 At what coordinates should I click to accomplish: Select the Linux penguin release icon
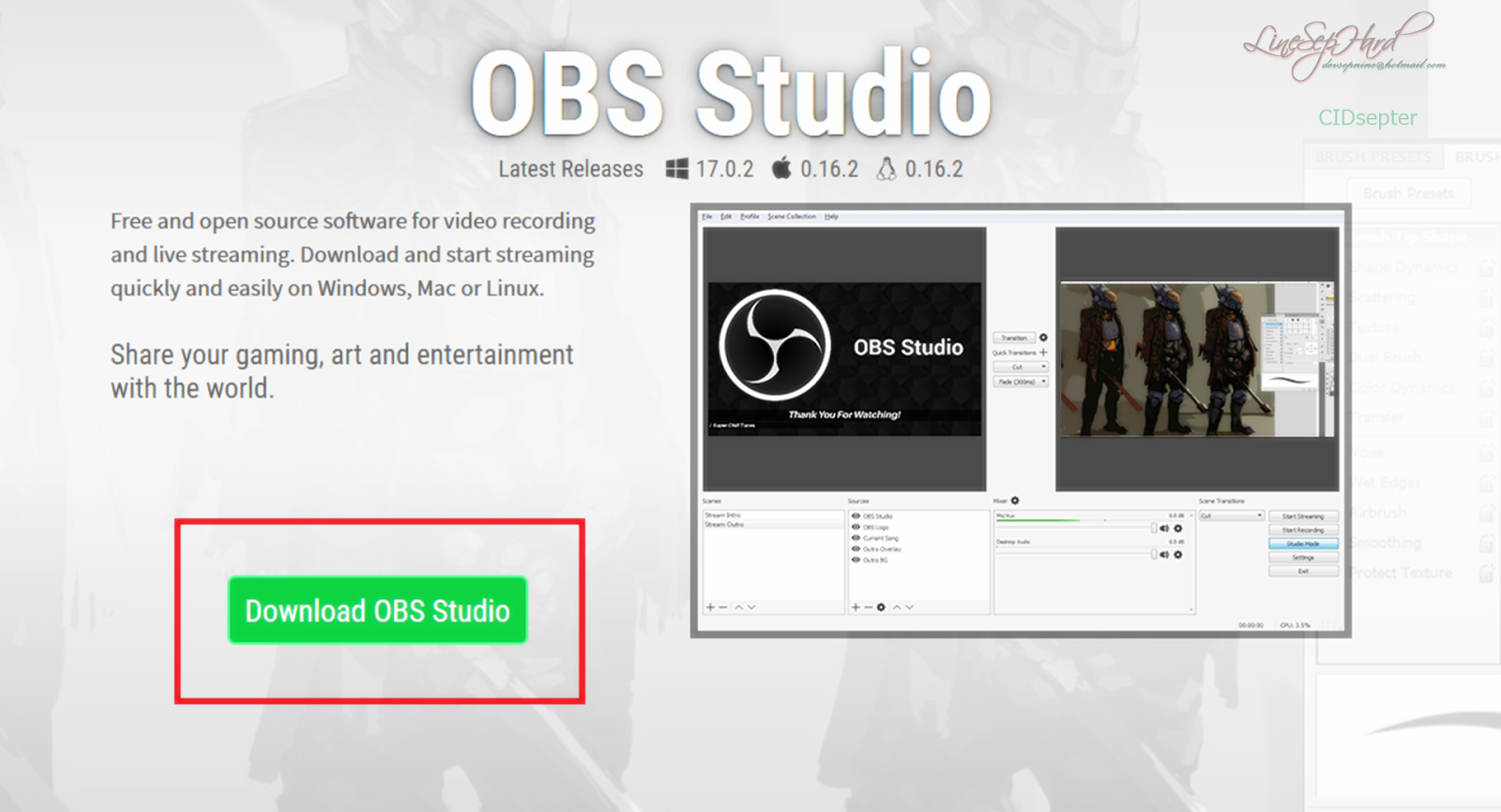click(886, 169)
